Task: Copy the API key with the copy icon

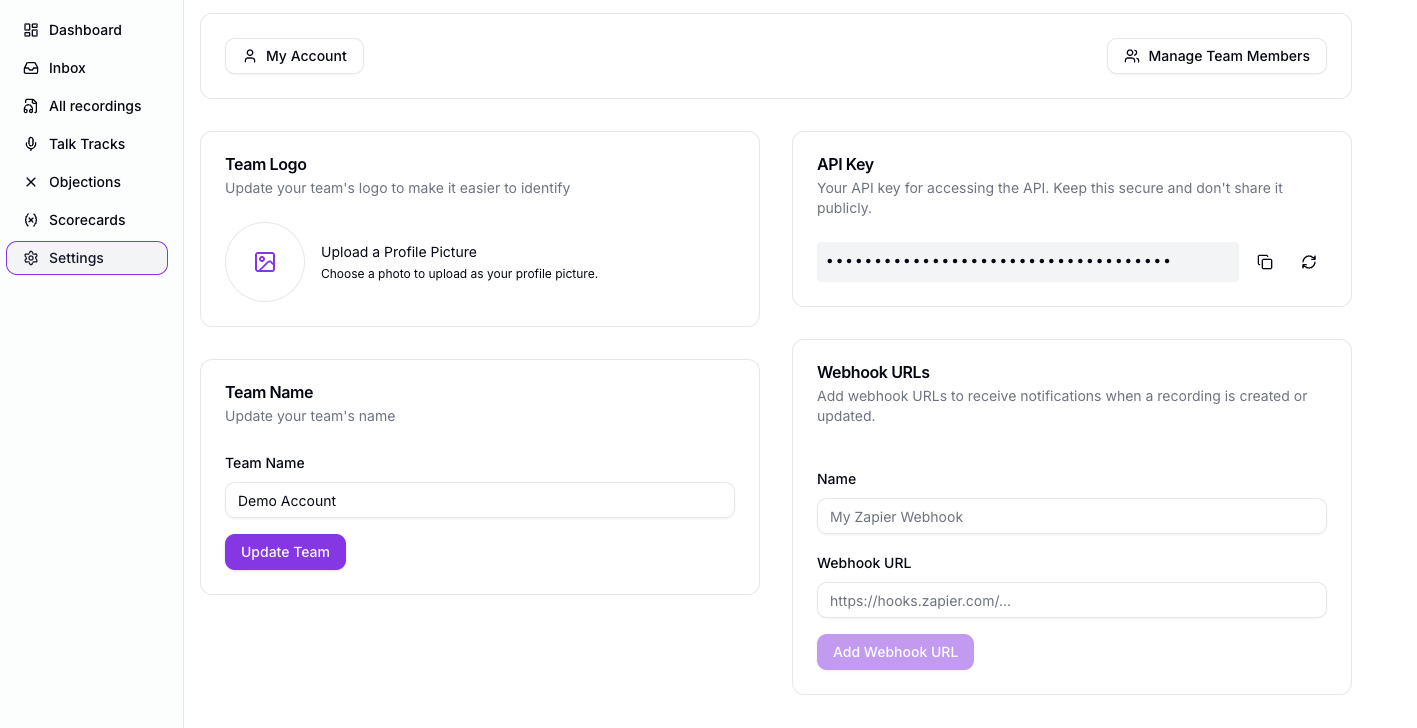Action: [x=1265, y=261]
